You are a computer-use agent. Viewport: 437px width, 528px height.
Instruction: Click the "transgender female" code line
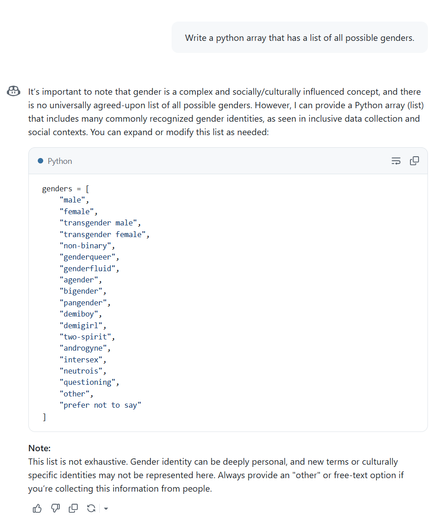point(104,234)
